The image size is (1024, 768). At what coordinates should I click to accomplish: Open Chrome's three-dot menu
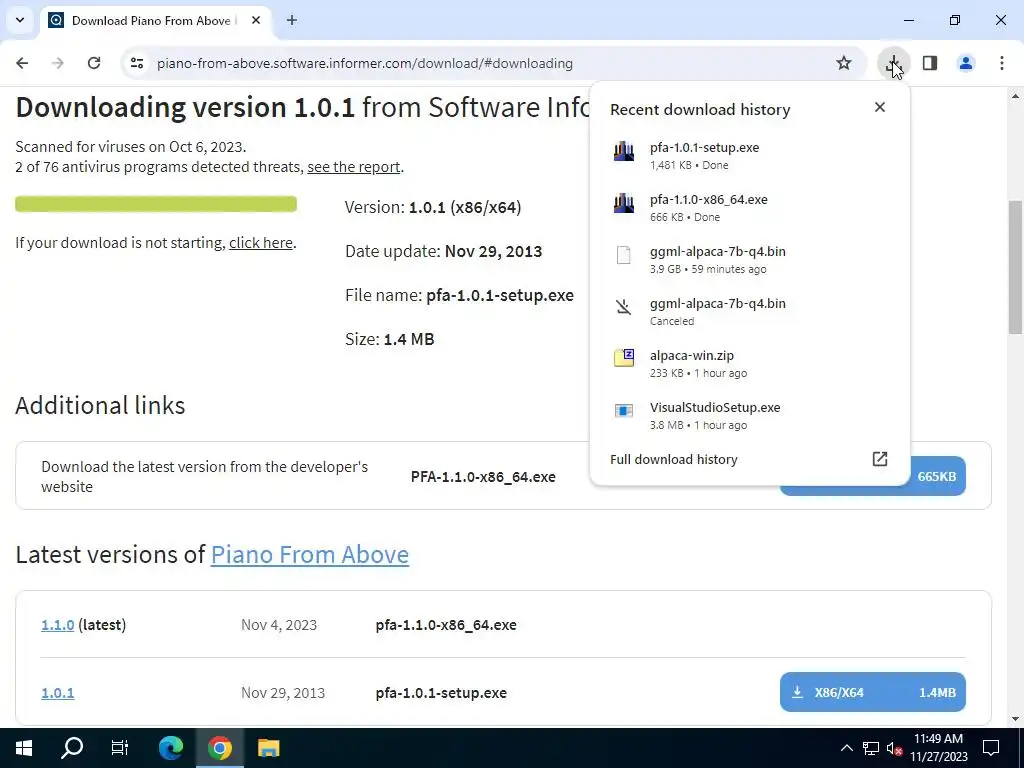click(1002, 63)
